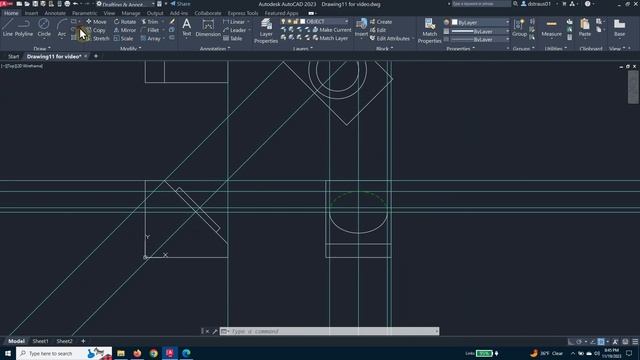Click the Trim command
This screenshot has height=360, width=640.
point(150,22)
